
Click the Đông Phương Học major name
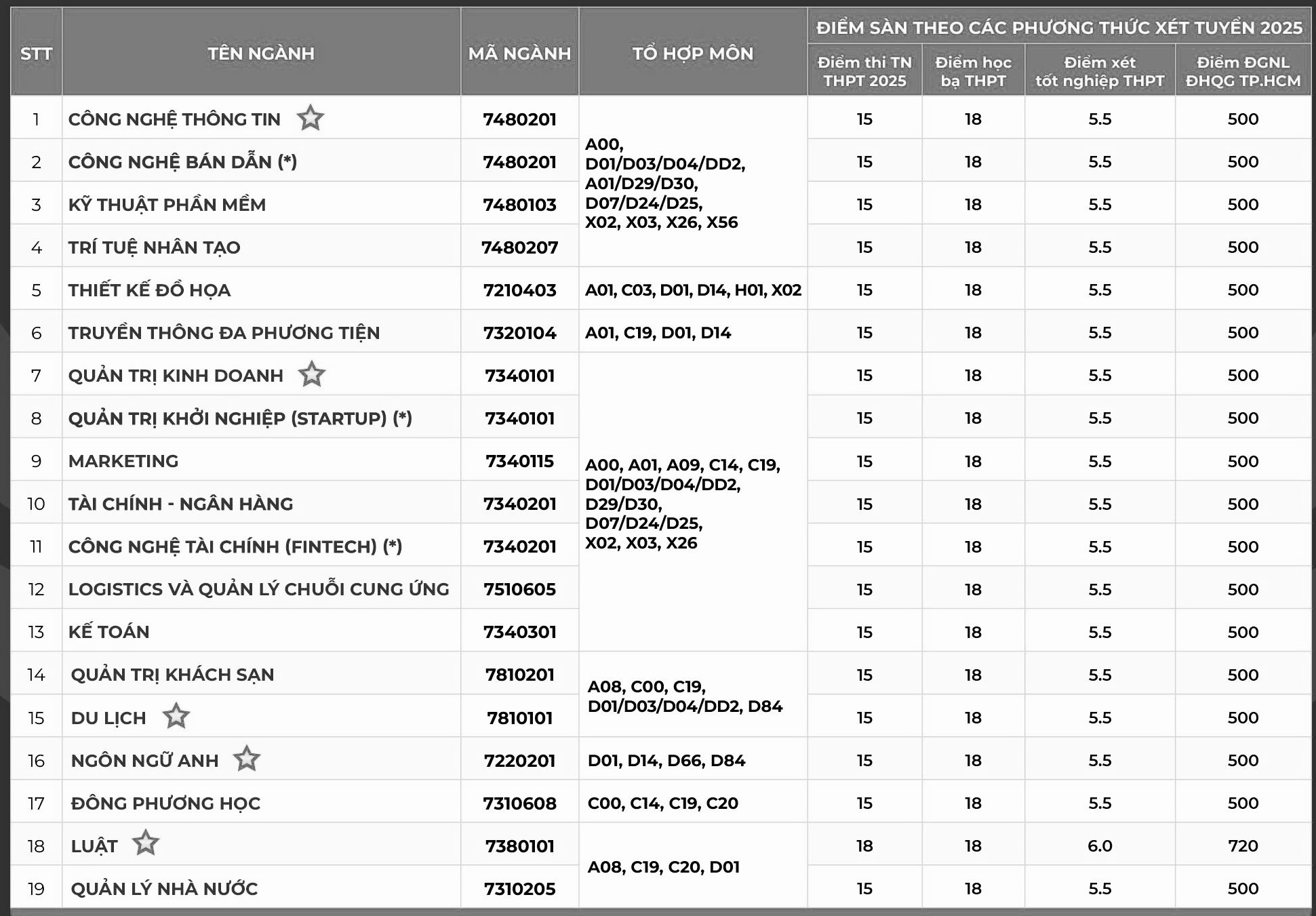coord(166,803)
